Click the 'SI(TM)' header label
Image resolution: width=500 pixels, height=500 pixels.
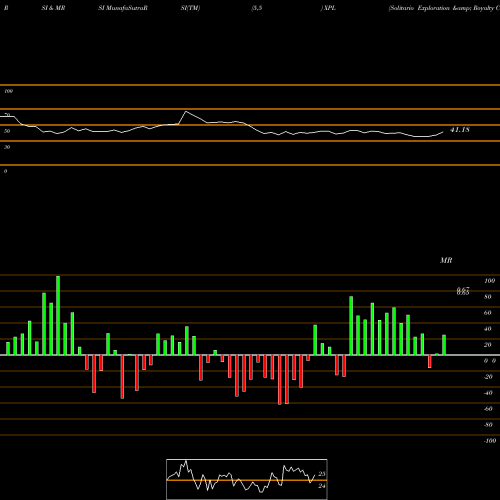pos(190,8)
